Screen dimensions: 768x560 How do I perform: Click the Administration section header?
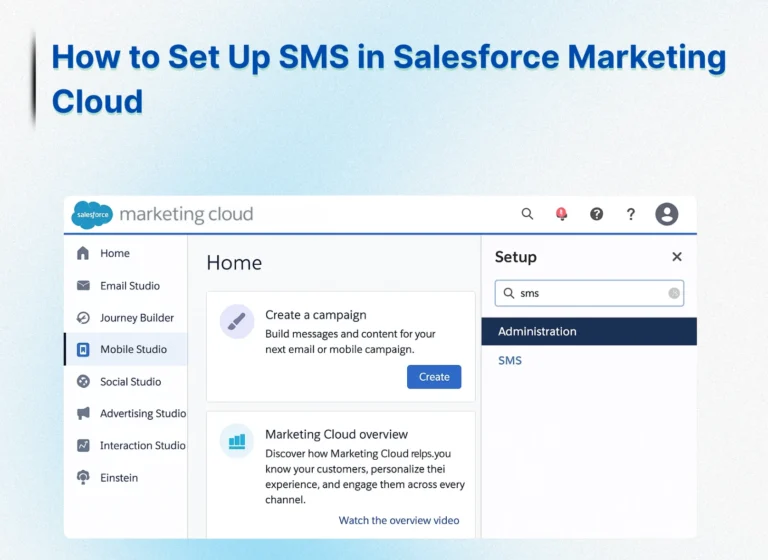click(589, 331)
